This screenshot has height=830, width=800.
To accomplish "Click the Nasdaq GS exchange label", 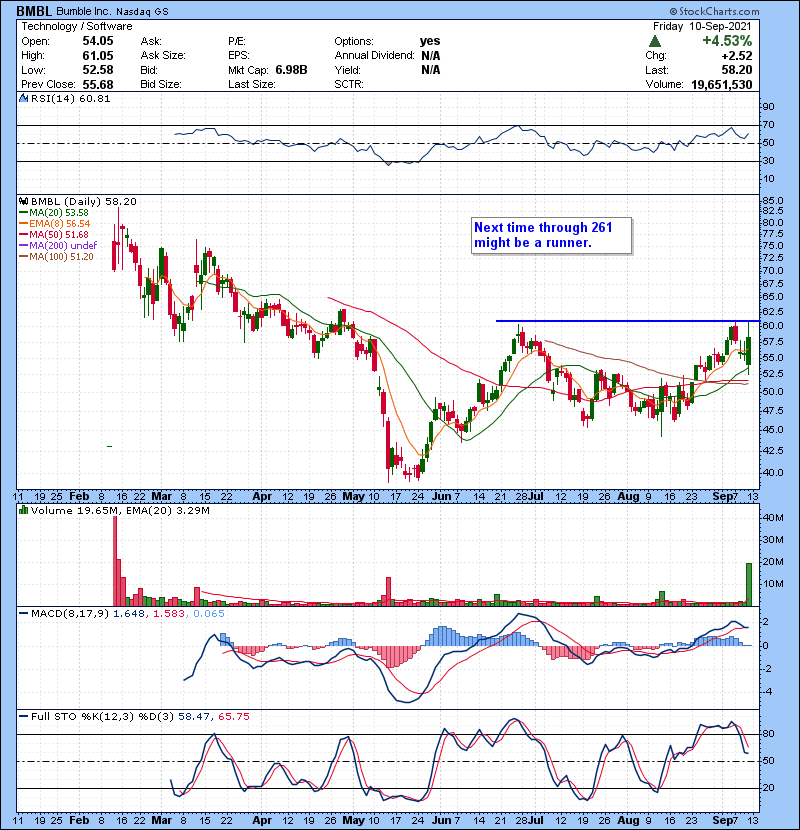I will pyautogui.click(x=140, y=12).
